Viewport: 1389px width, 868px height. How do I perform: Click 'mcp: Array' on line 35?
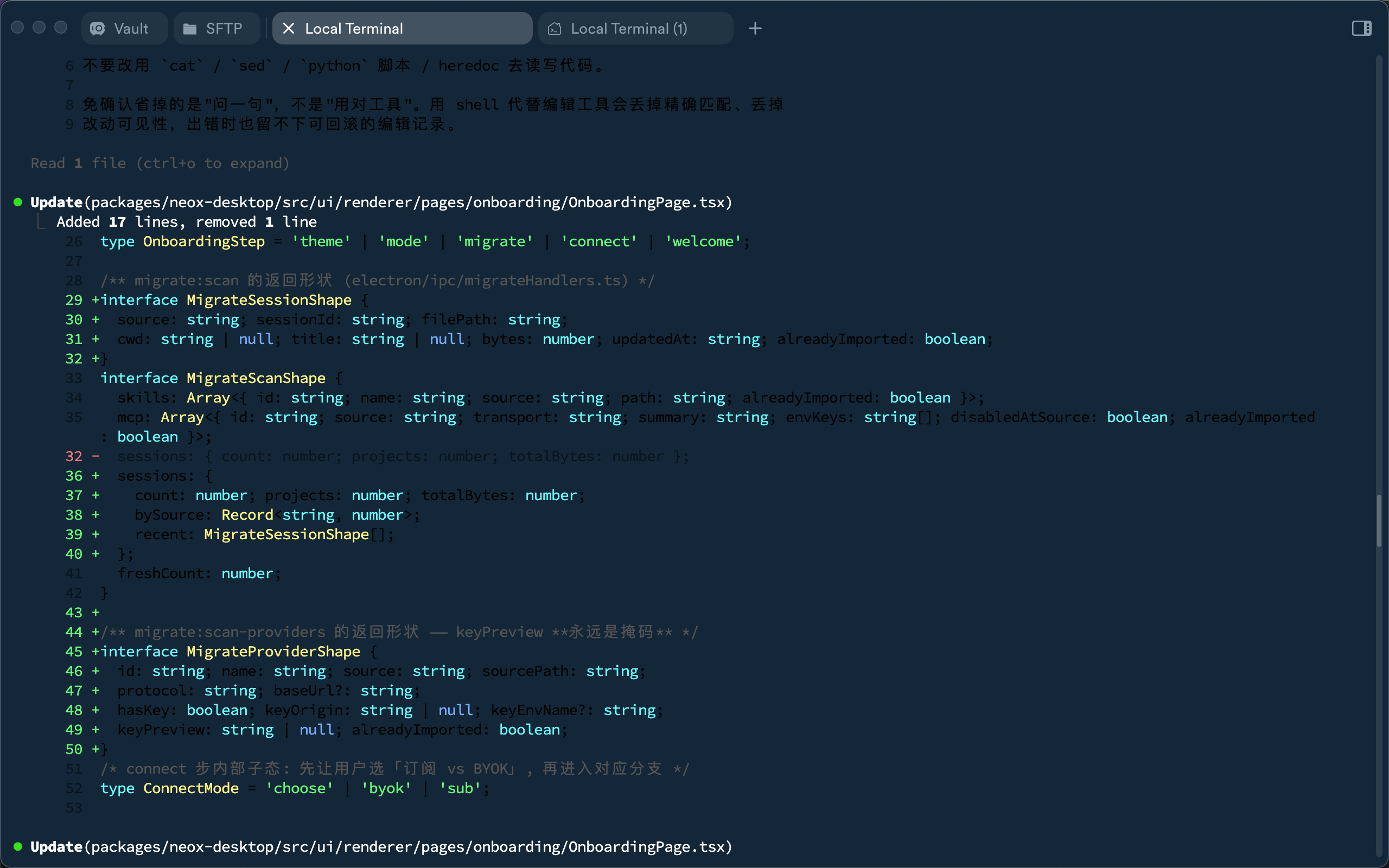[x=161, y=417]
